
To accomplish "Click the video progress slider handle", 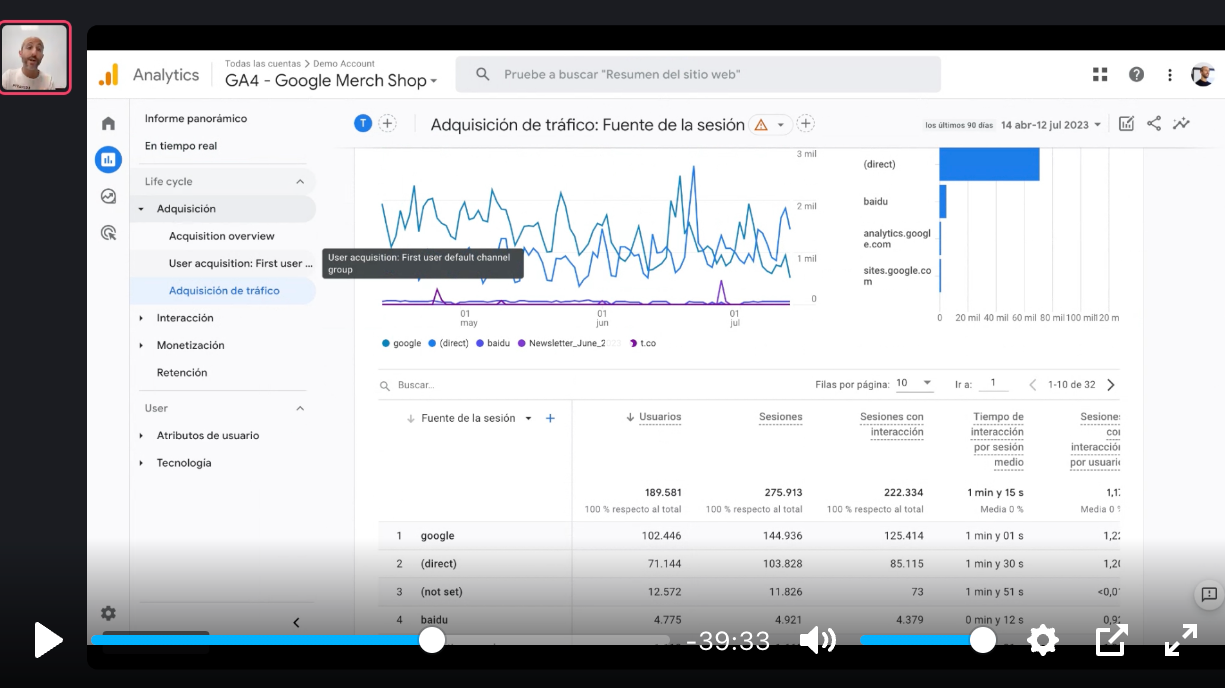I will point(432,640).
